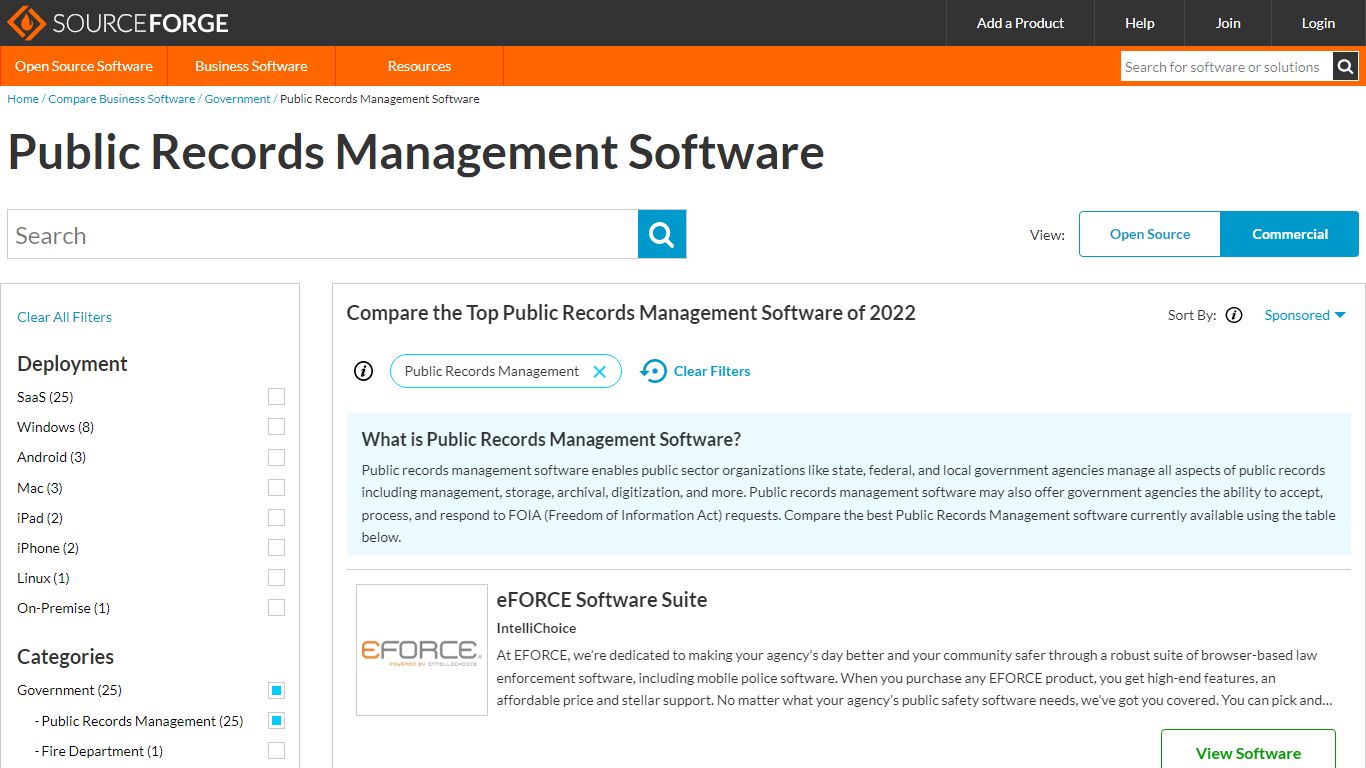Click the Home breadcrumb link

pyautogui.click(x=23, y=99)
